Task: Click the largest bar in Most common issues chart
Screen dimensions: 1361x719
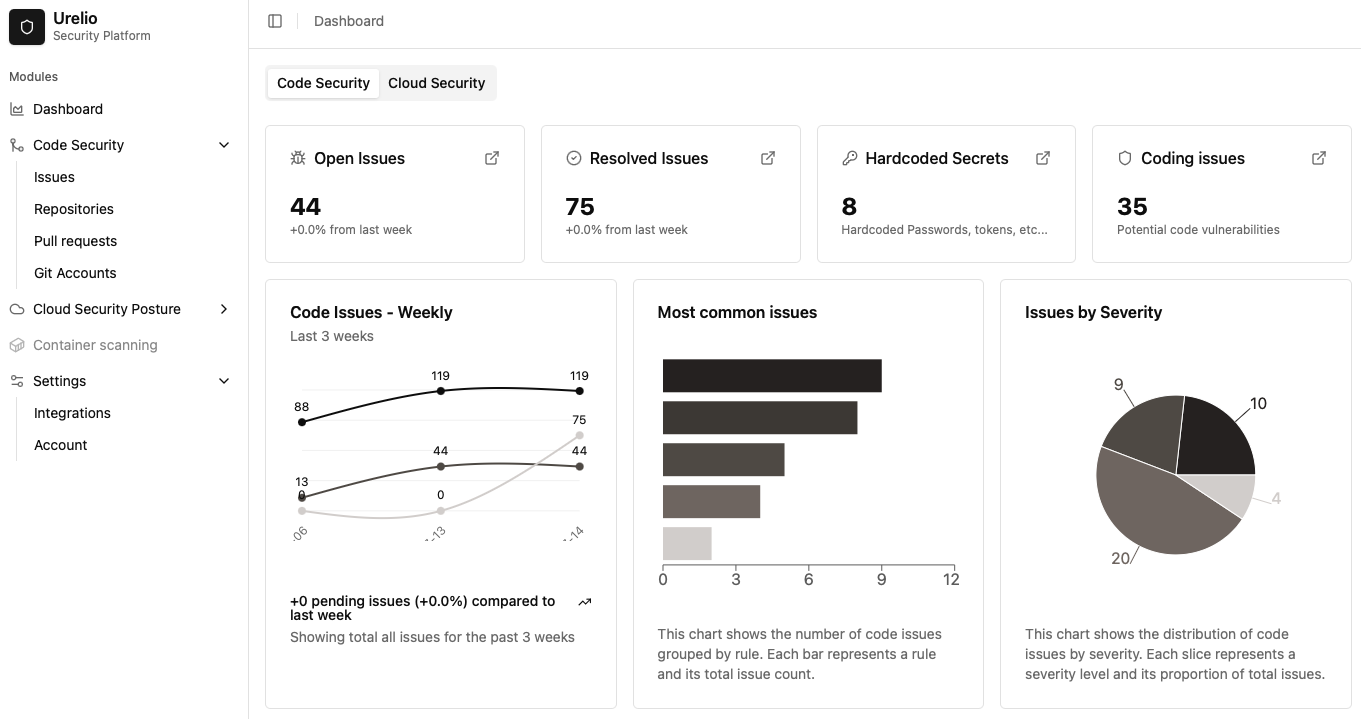Action: (x=770, y=375)
